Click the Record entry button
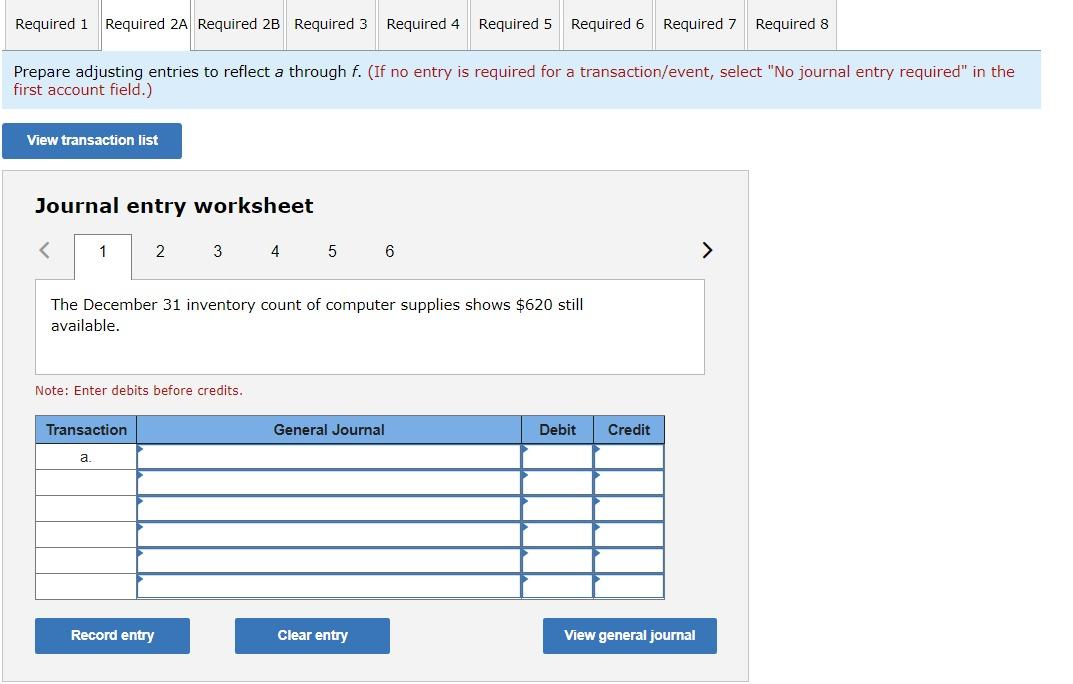 (112, 636)
